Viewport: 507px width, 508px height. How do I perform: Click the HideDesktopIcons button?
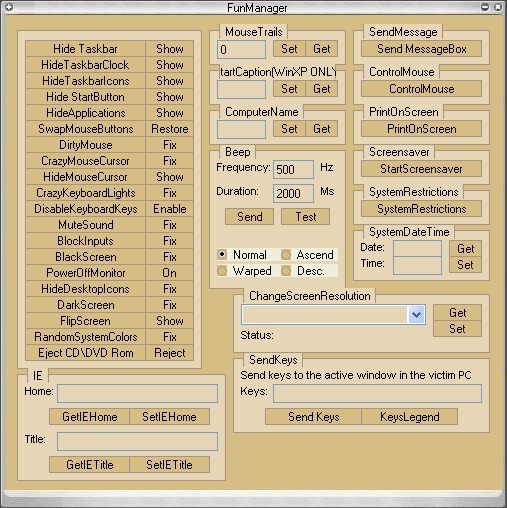click(x=85, y=289)
